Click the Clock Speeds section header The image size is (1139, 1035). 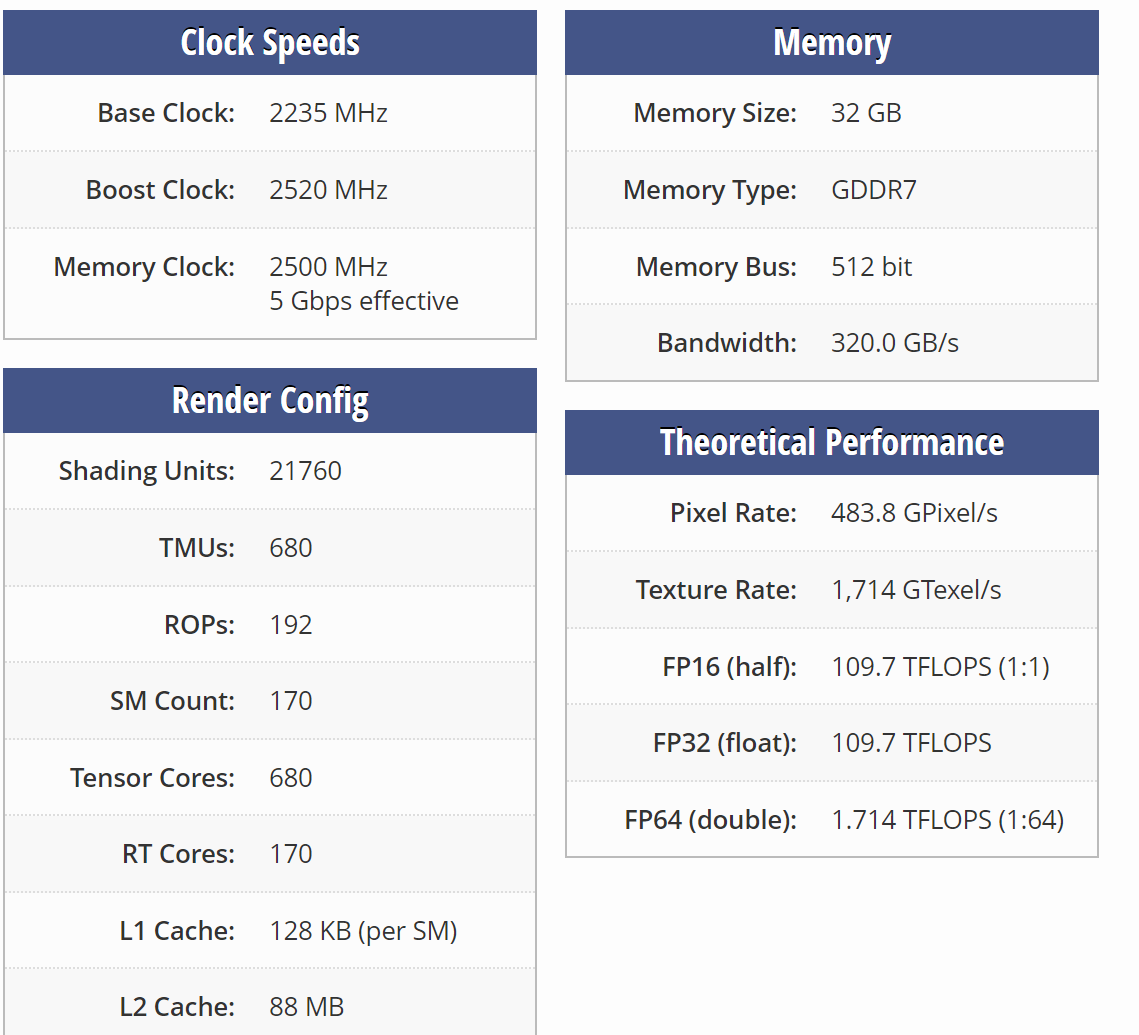269,43
